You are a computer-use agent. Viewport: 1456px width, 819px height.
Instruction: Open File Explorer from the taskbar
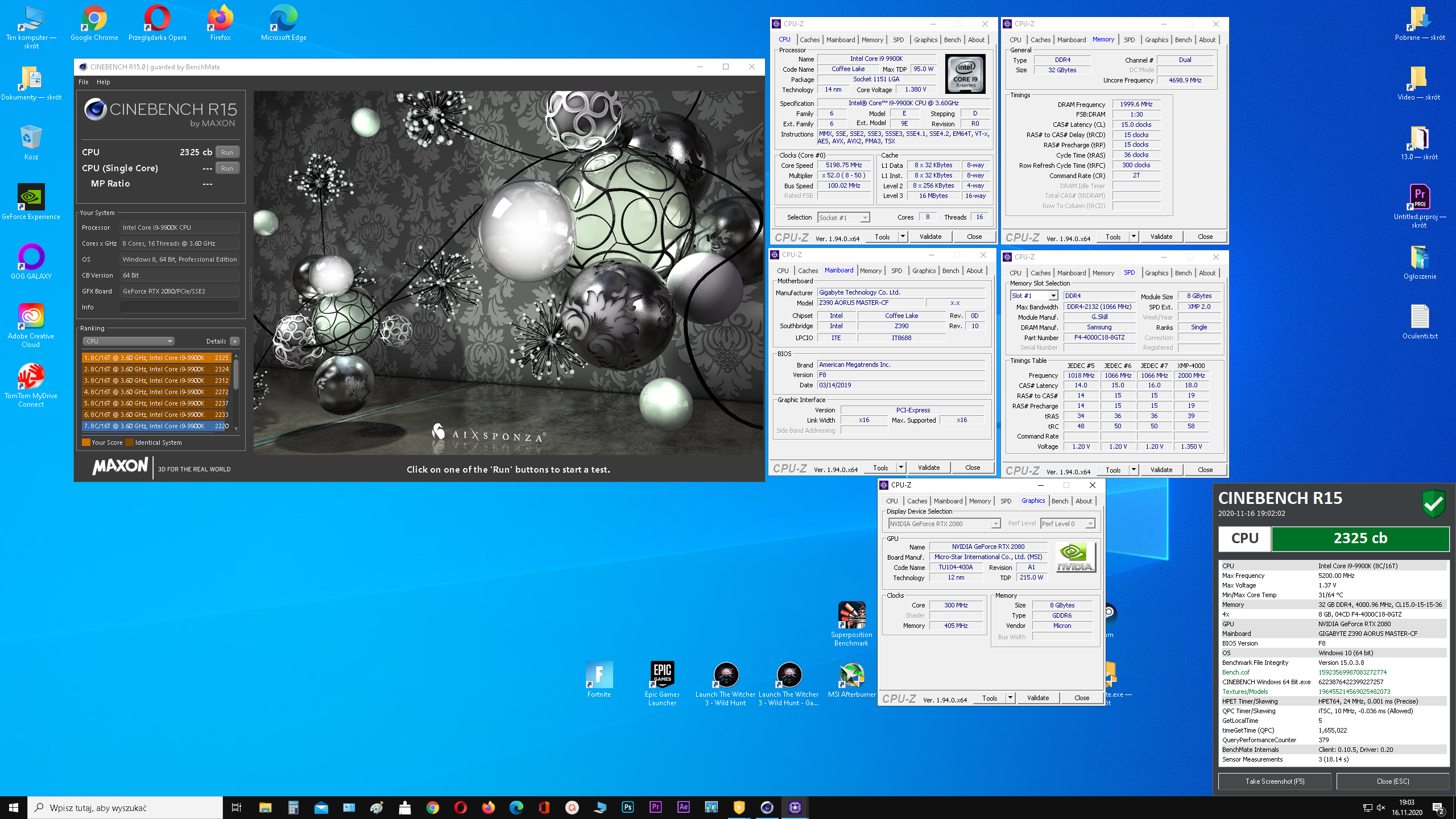click(x=266, y=807)
